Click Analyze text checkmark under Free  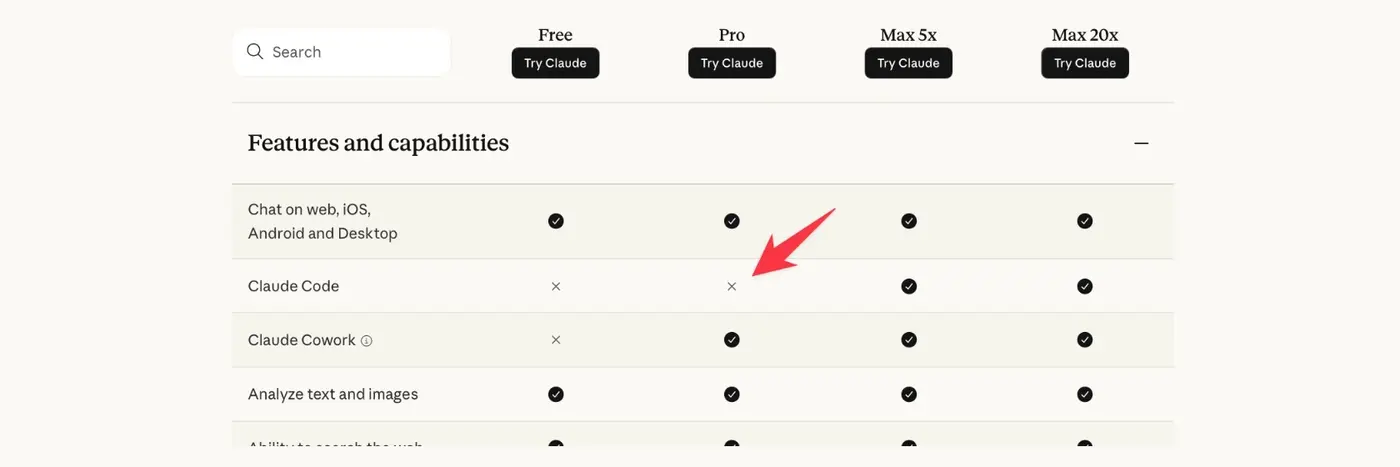556,394
